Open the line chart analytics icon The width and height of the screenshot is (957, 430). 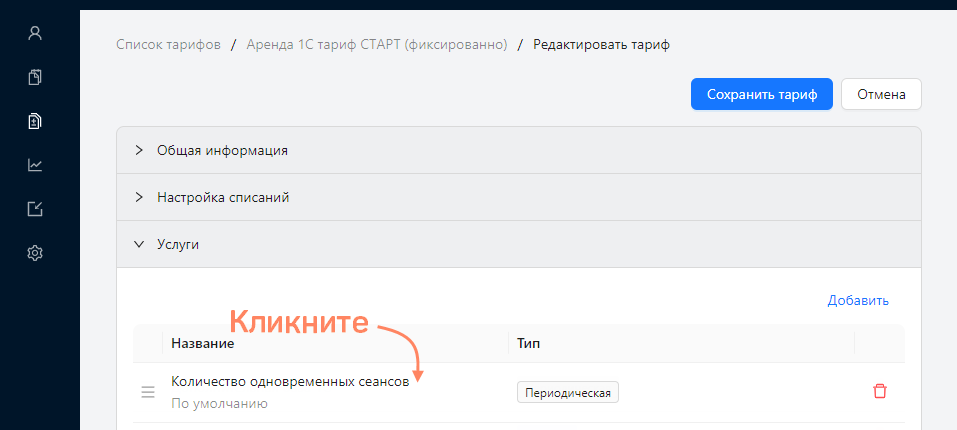35,165
